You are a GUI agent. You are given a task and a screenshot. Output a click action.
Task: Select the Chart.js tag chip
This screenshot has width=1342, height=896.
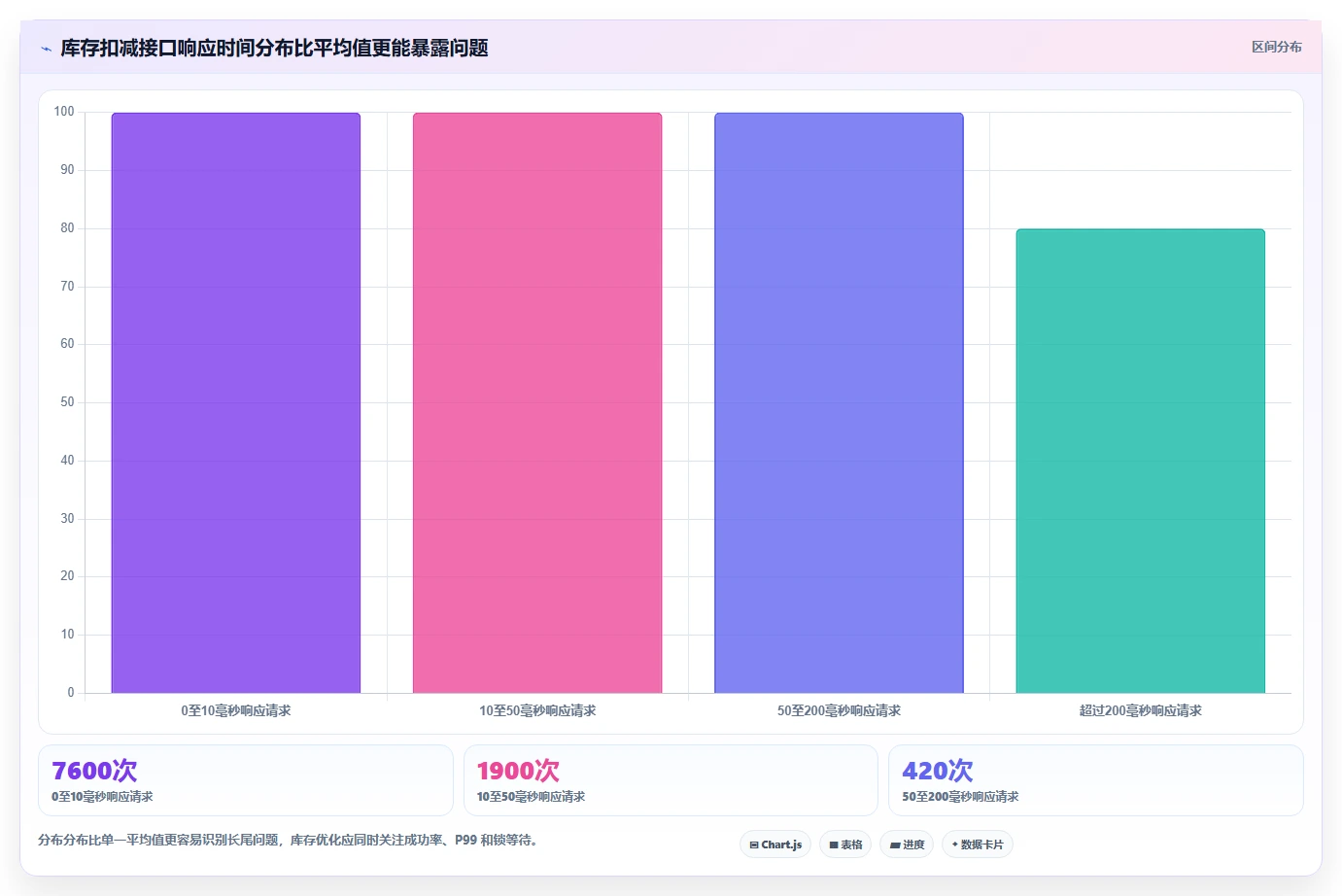tap(775, 844)
